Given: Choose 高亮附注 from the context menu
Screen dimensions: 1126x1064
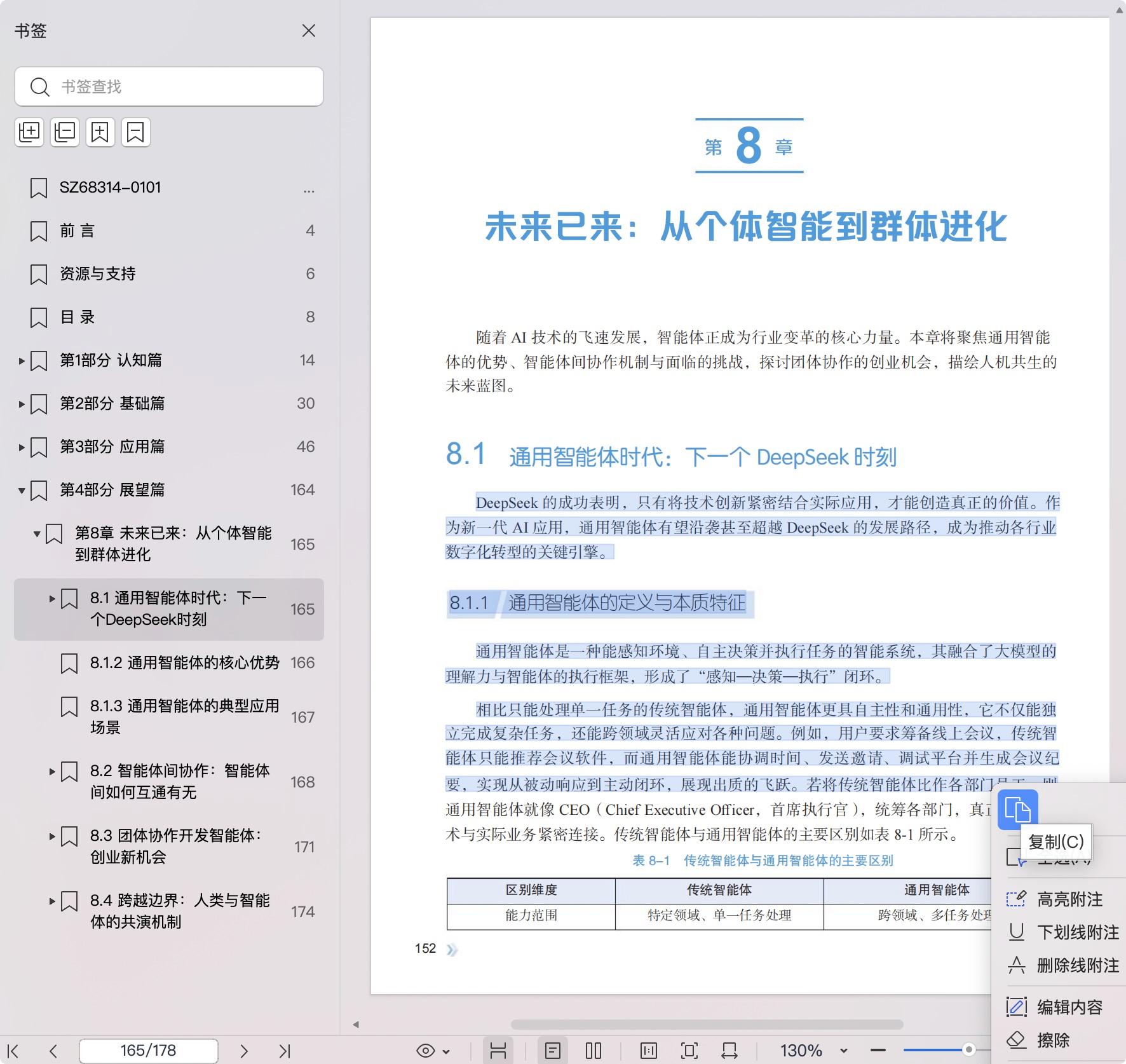Looking at the screenshot, I should (x=1069, y=899).
